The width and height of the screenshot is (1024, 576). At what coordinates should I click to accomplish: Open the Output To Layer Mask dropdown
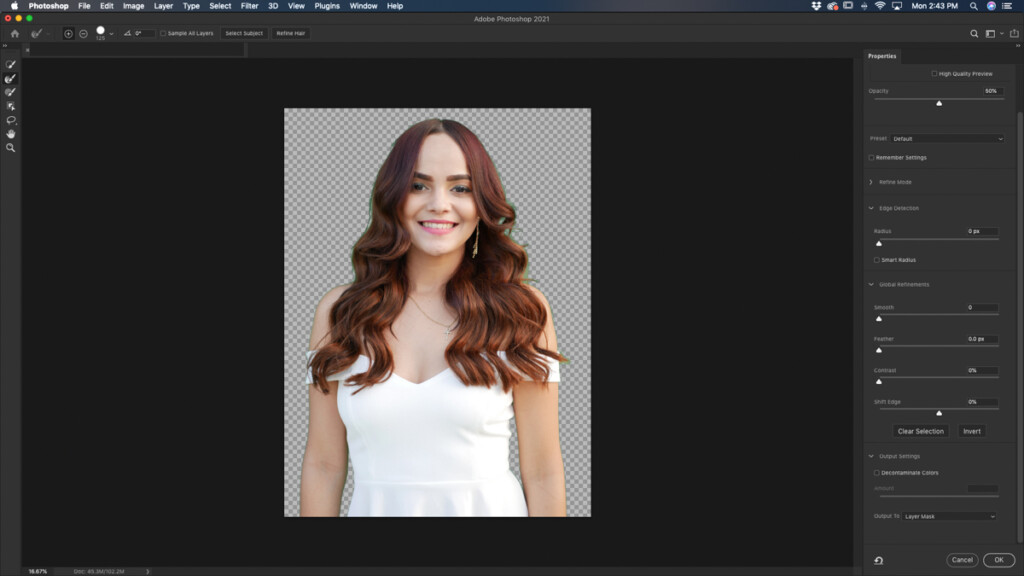point(950,517)
